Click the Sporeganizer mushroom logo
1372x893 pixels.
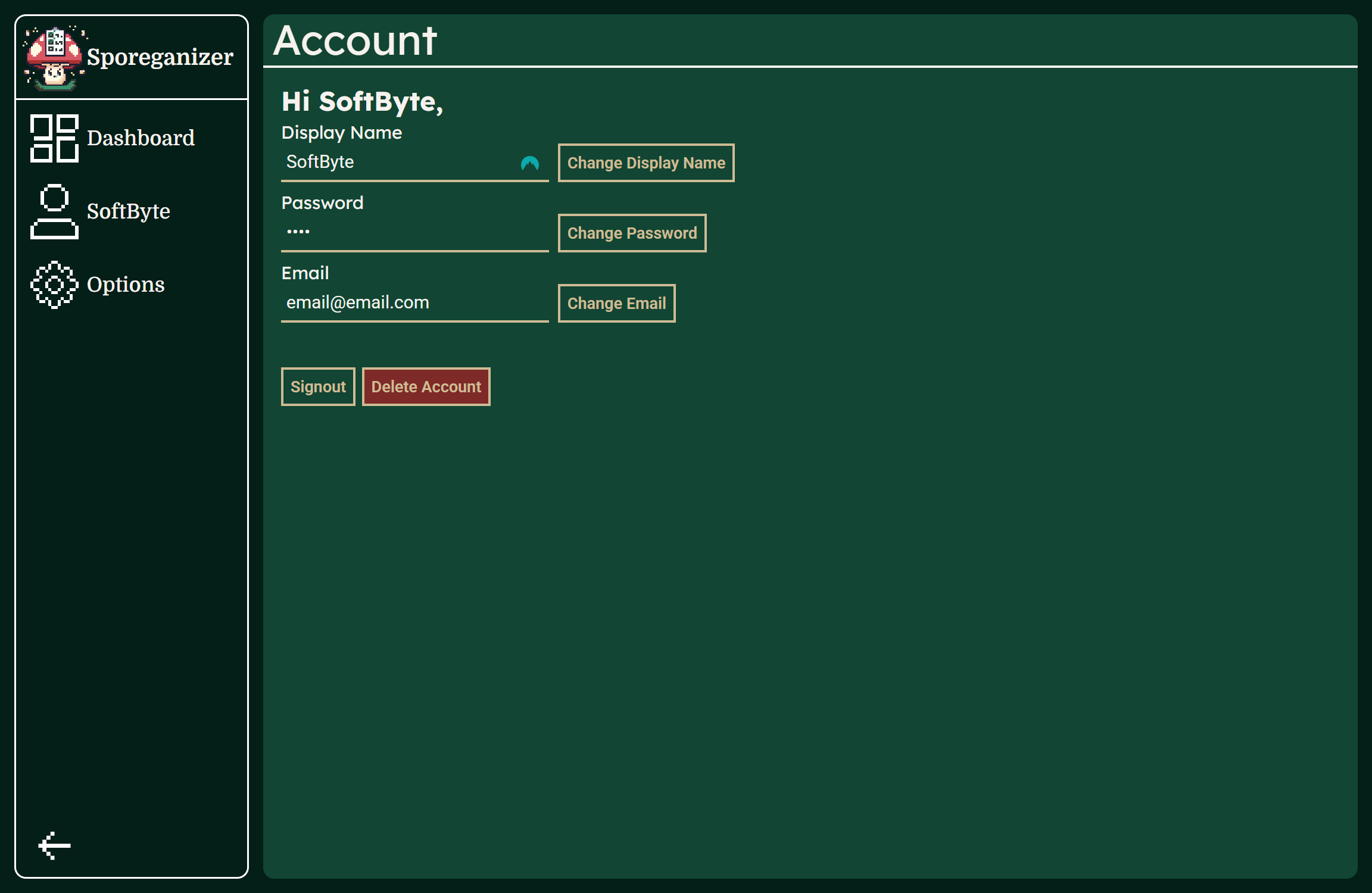54,58
